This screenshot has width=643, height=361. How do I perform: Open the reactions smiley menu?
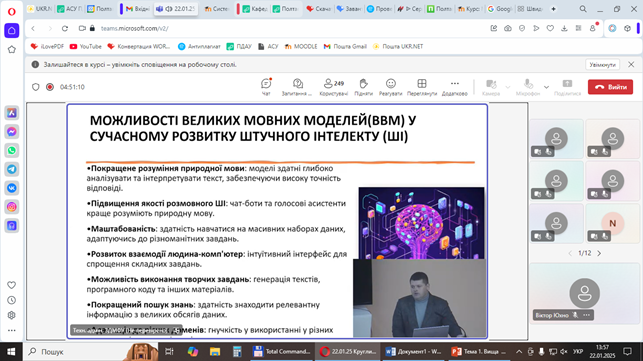click(390, 87)
